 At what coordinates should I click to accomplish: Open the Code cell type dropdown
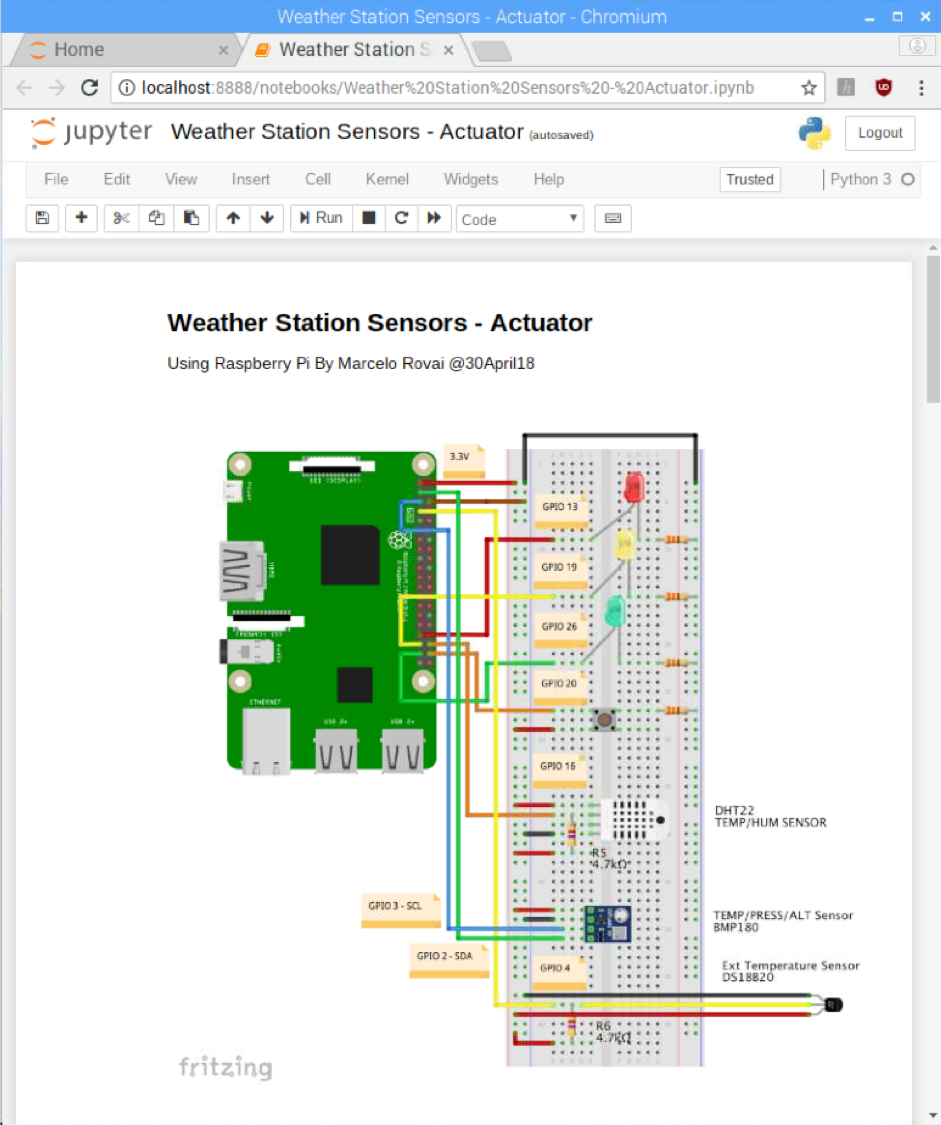pyautogui.click(x=520, y=219)
